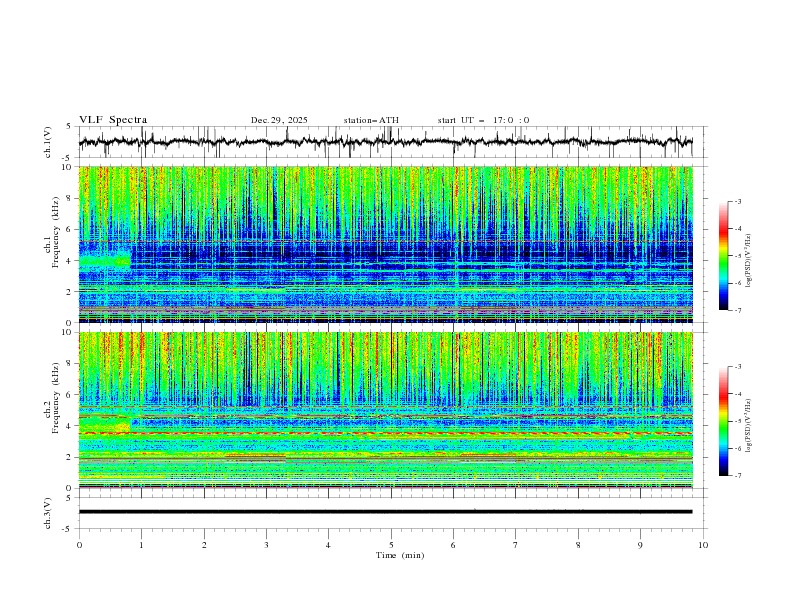Click the "VLF Spectra" plot title
Screen dimensions: 792x612
pyautogui.click(x=113, y=120)
